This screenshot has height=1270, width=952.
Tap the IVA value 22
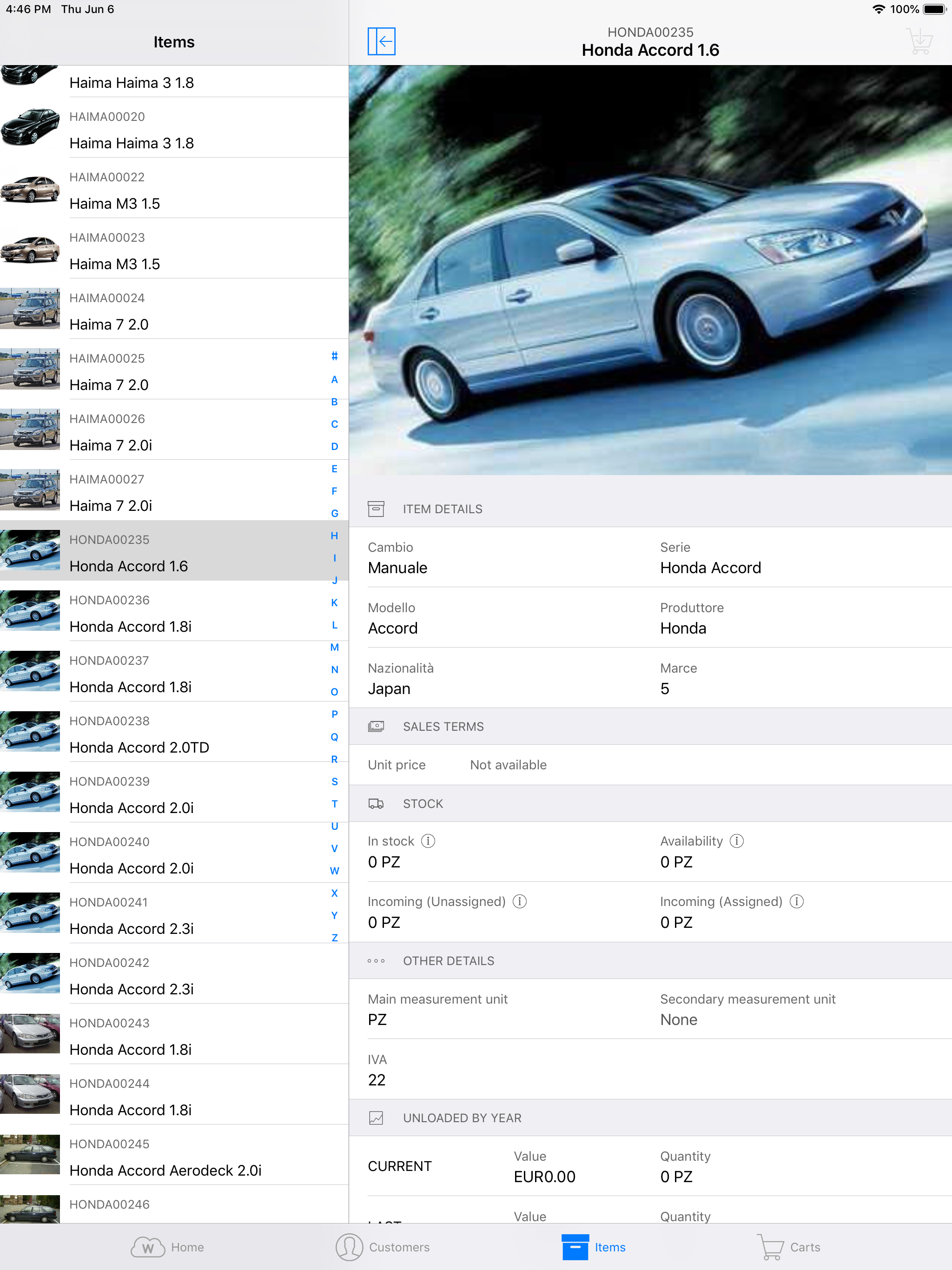[x=377, y=1080]
